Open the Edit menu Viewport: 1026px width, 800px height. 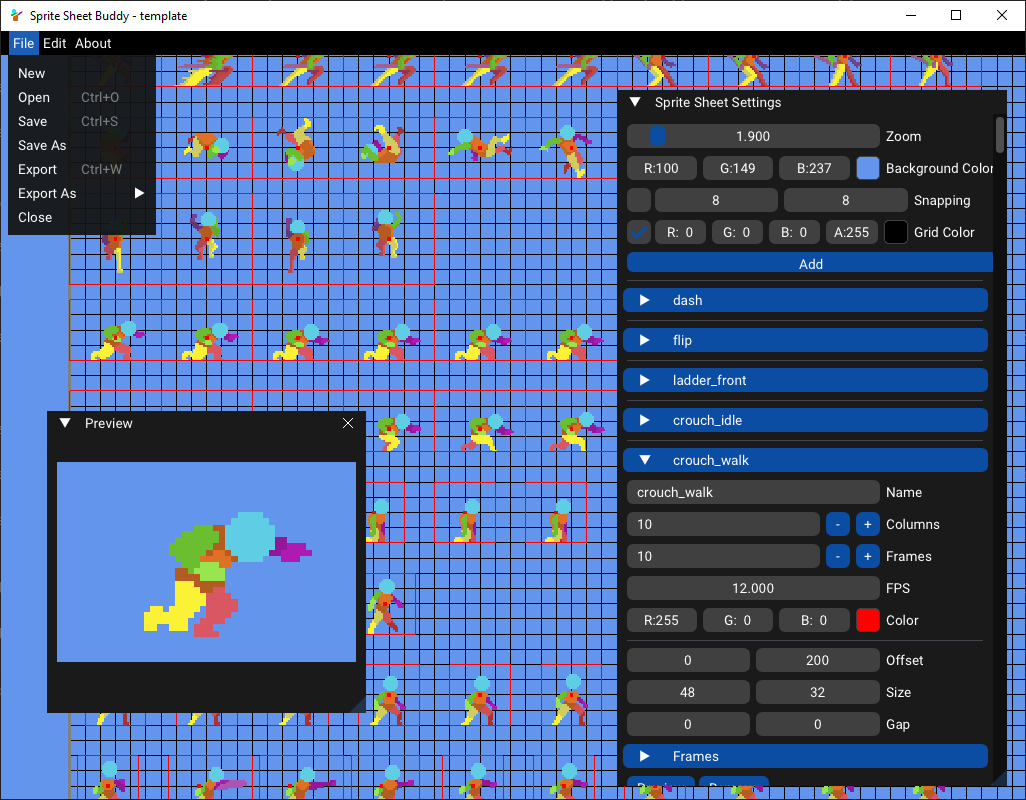click(x=54, y=43)
